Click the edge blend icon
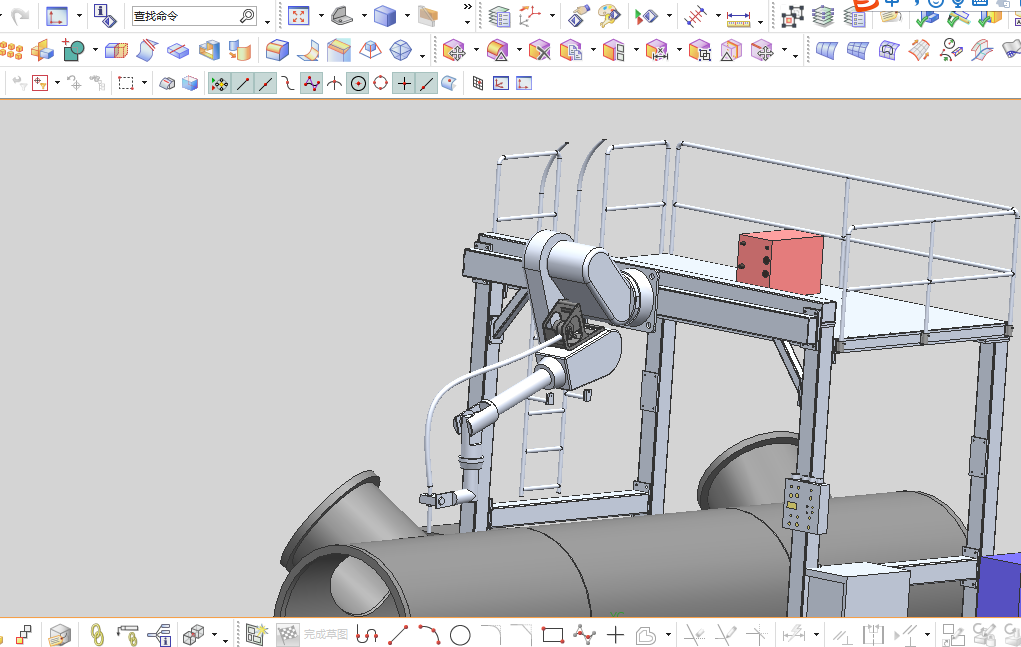Image resolution: width=1021 pixels, height=647 pixels. [277, 49]
